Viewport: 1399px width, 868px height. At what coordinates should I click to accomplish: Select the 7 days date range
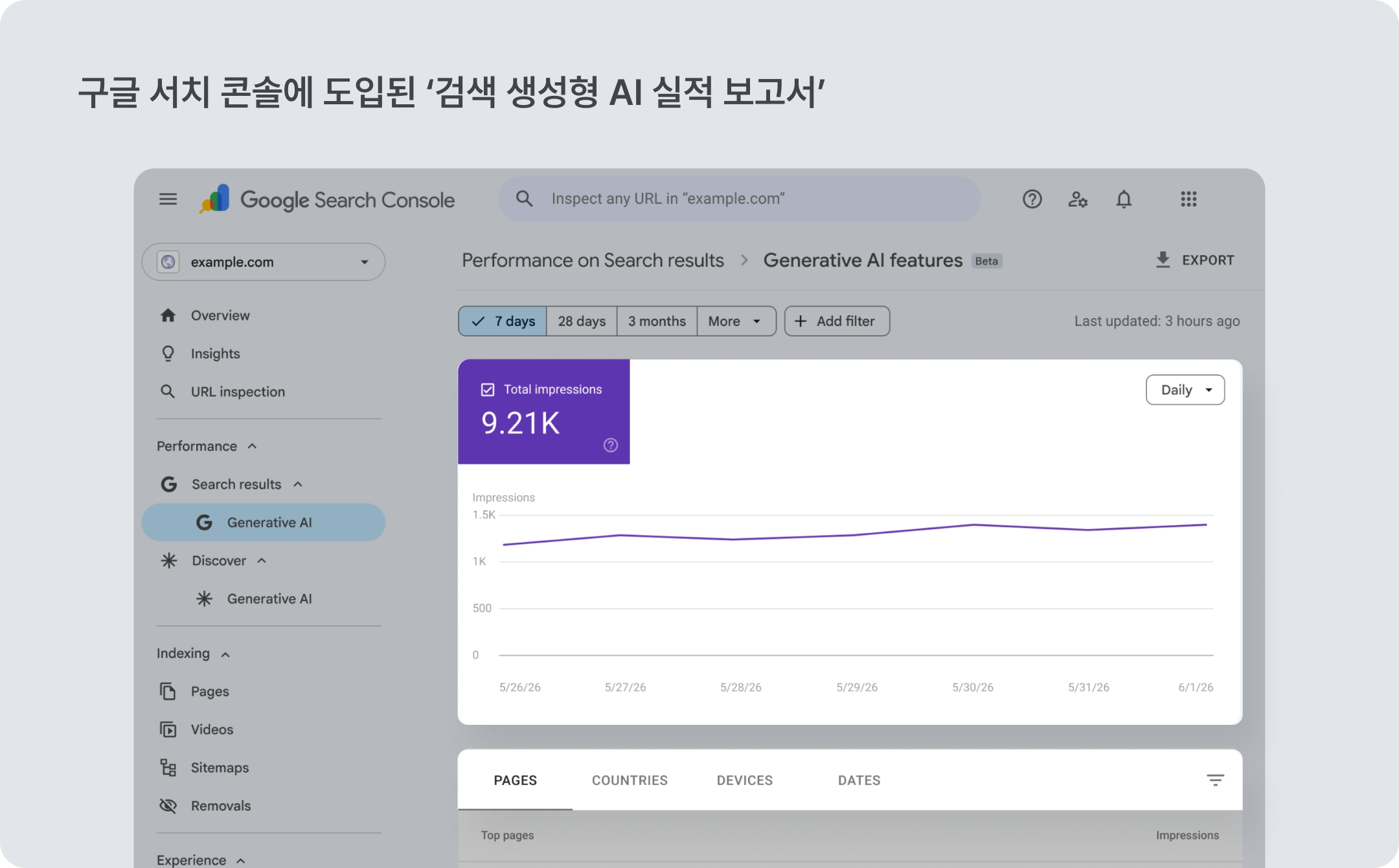(x=503, y=321)
